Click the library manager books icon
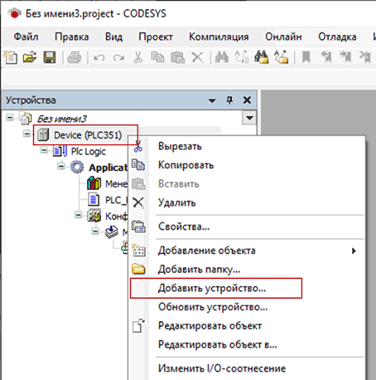 click(94, 183)
